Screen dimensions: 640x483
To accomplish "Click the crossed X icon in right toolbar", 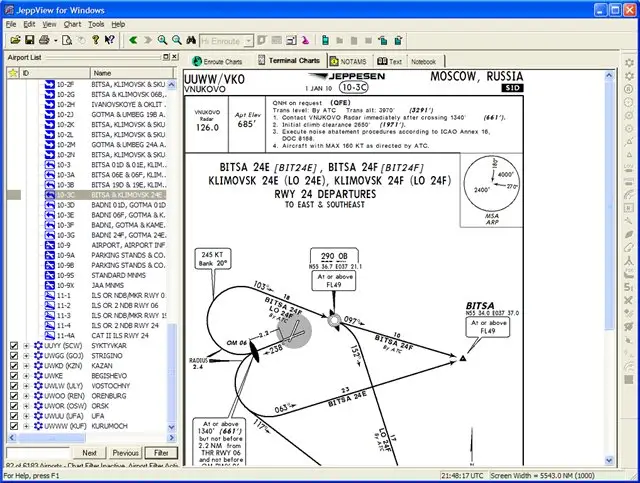I will pyautogui.click(x=629, y=300).
